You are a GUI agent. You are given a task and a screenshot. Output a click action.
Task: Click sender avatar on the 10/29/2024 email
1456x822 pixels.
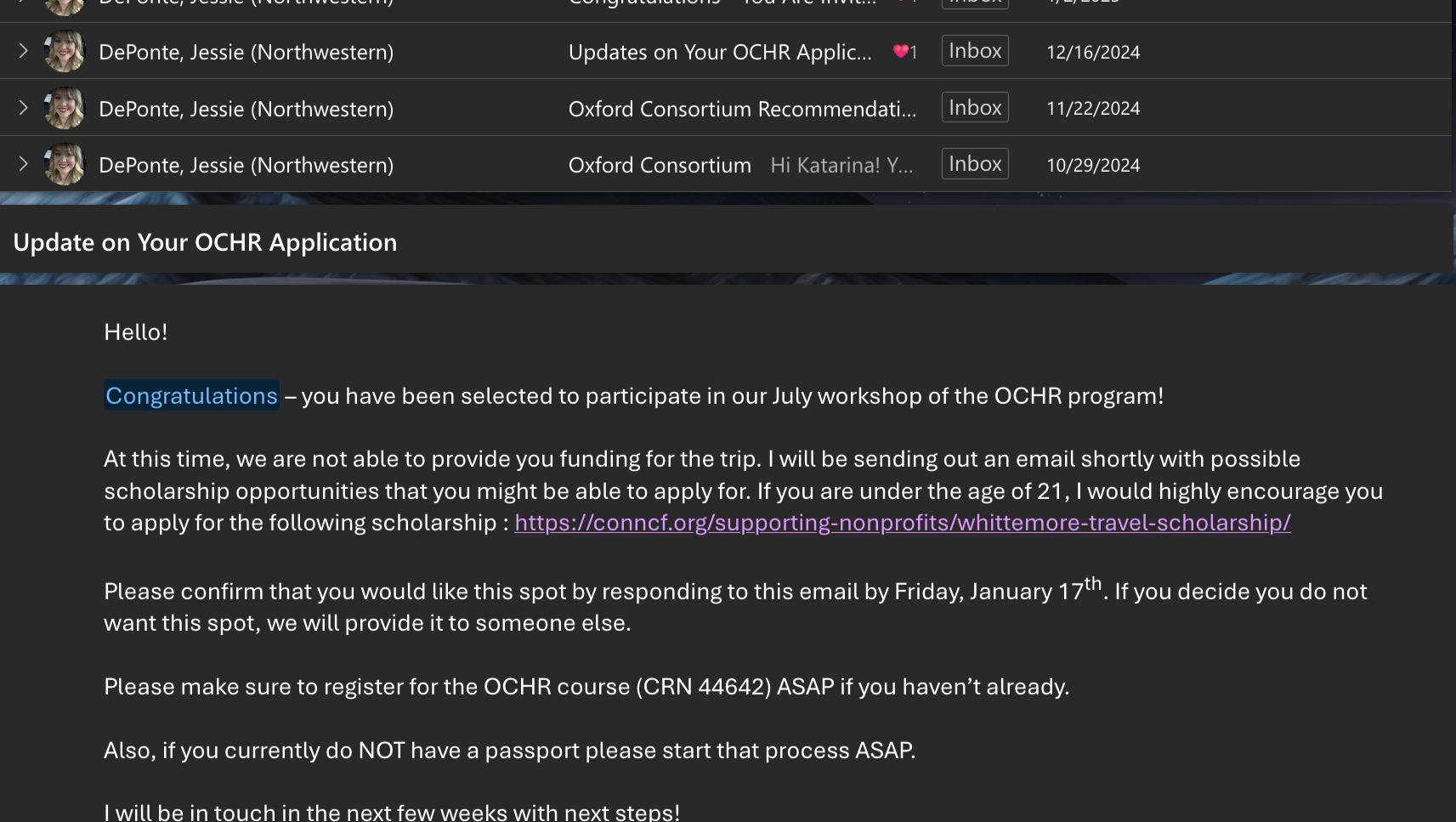click(x=65, y=164)
